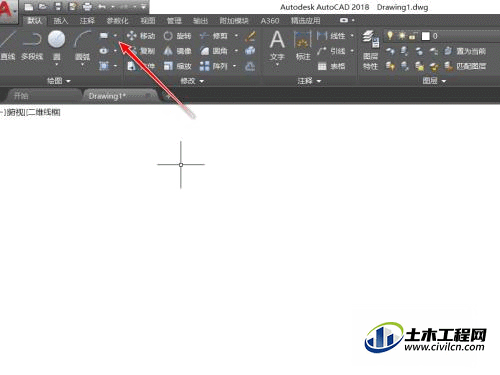
Task: Select the Ellipse draw tool icon
Action: [104, 51]
